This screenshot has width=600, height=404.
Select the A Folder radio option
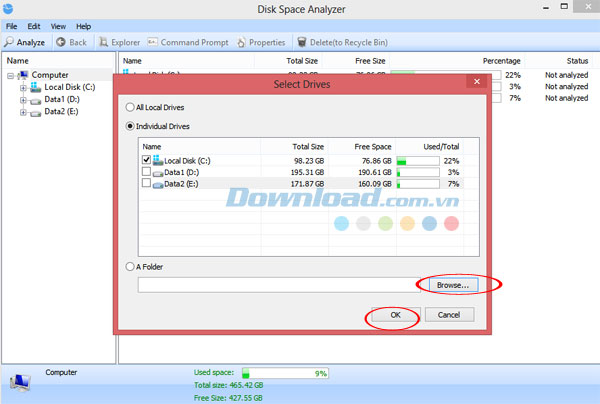coord(128,266)
